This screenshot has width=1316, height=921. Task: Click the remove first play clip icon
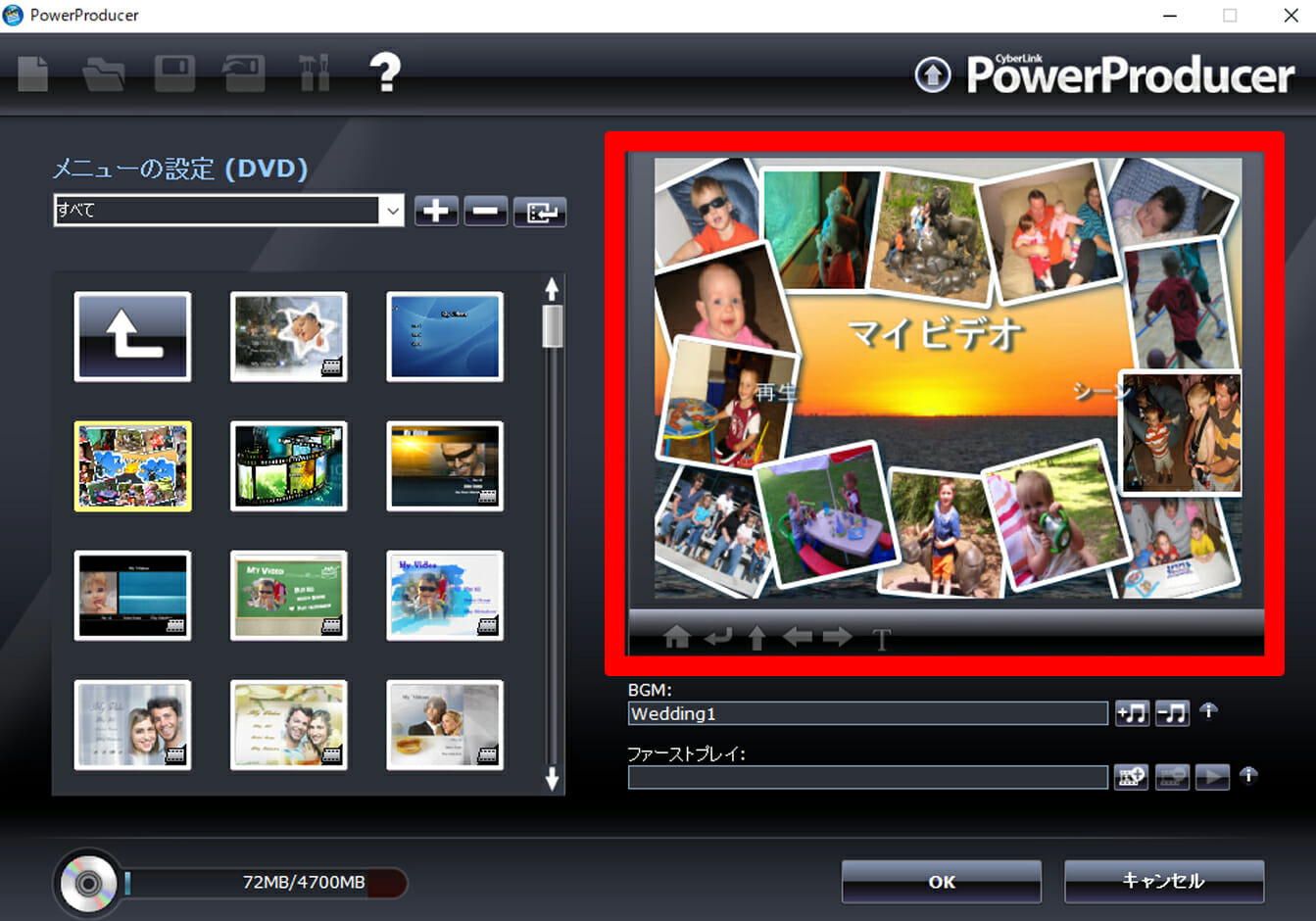pyautogui.click(x=1172, y=777)
